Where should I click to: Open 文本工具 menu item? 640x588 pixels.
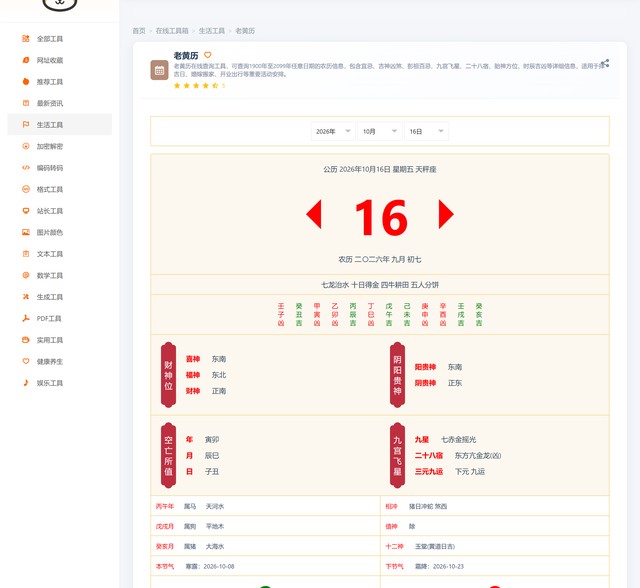point(60,254)
